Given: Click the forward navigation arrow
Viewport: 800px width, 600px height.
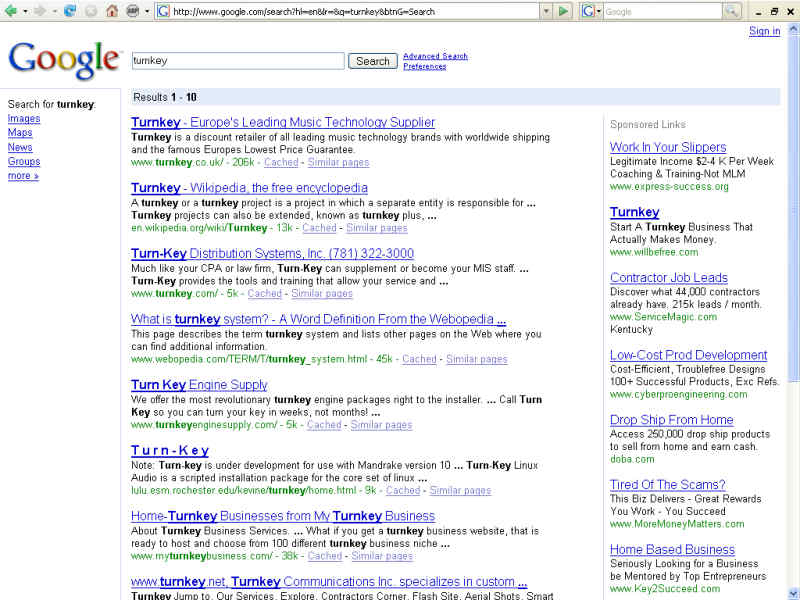Looking at the screenshot, I should [x=39, y=11].
